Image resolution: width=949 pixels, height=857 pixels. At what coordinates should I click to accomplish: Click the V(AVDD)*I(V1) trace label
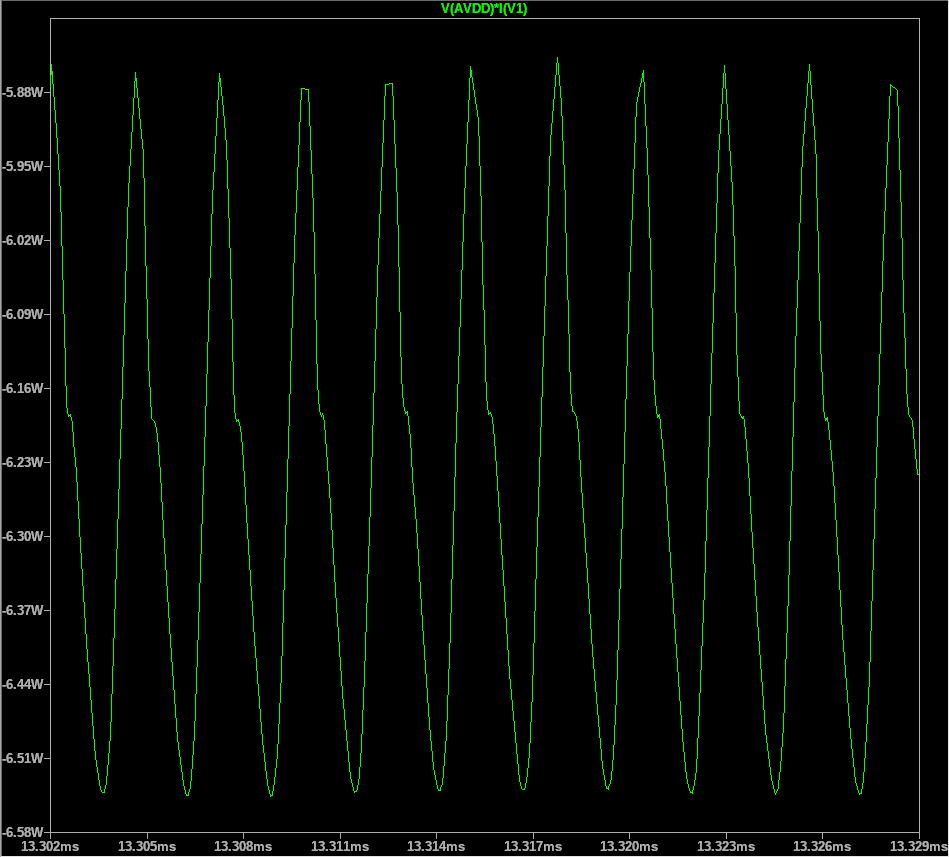[x=484, y=8]
